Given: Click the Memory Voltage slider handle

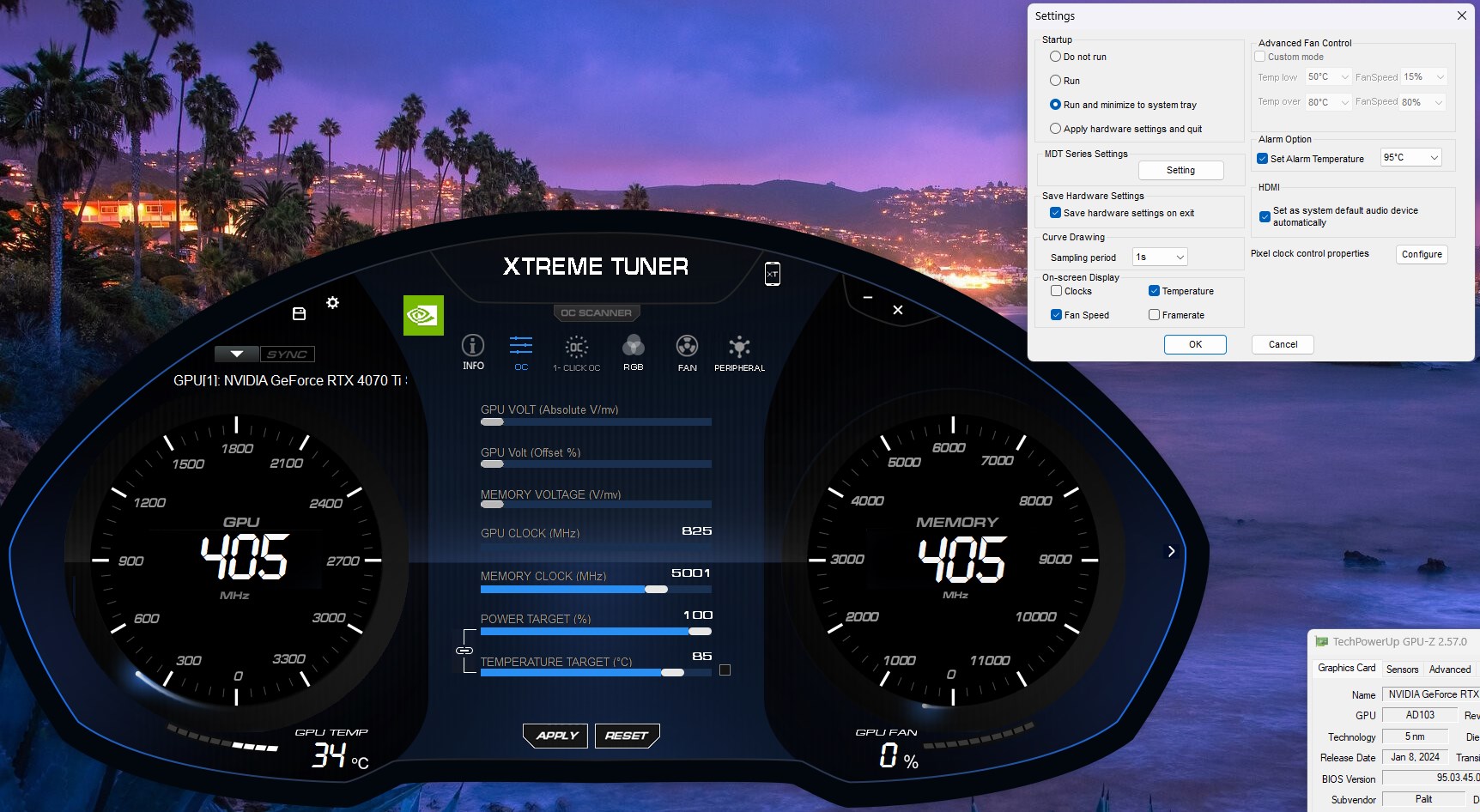Looking at the screenshot, I should 492,504.
